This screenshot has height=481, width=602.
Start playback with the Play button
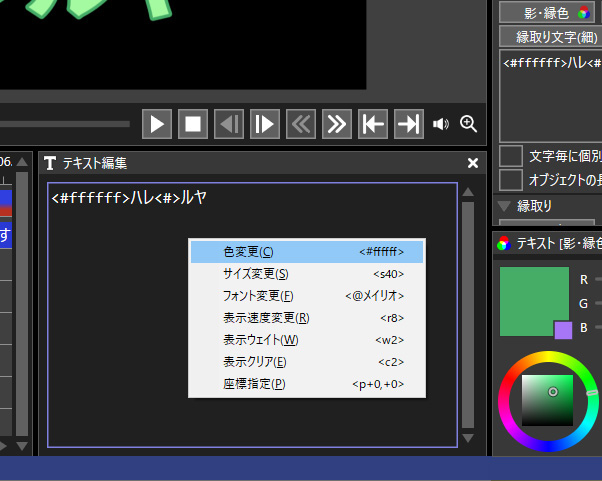[x=157, y=124]
